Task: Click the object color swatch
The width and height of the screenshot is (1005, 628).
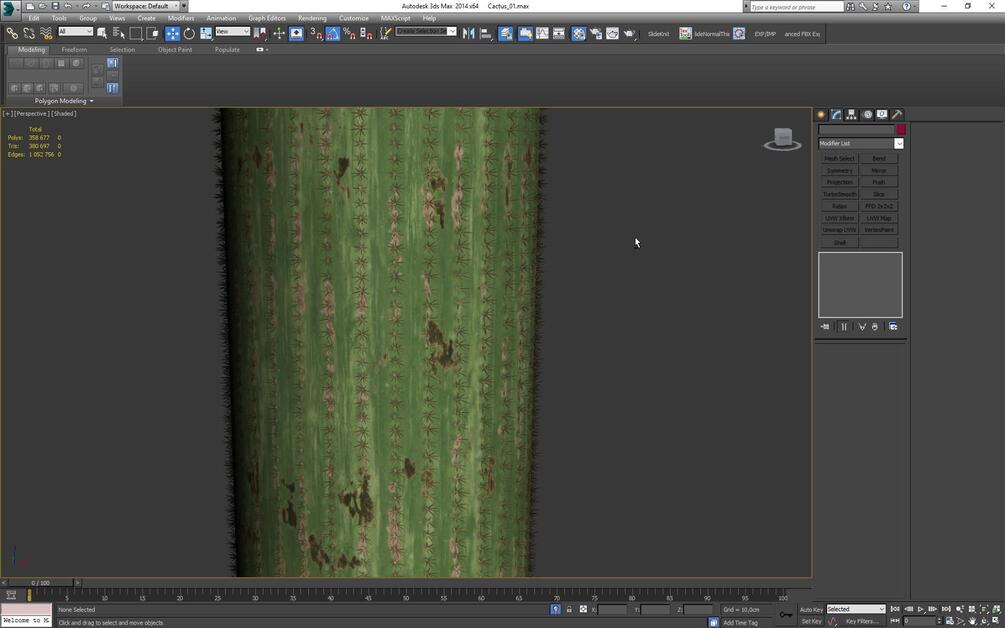Action: pos(901,129)
